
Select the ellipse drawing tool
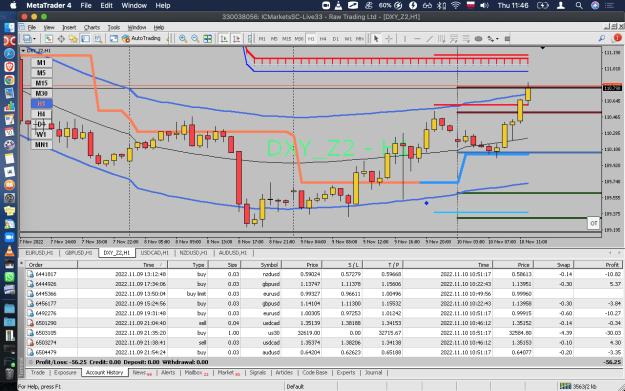click(x=478, y=39)
